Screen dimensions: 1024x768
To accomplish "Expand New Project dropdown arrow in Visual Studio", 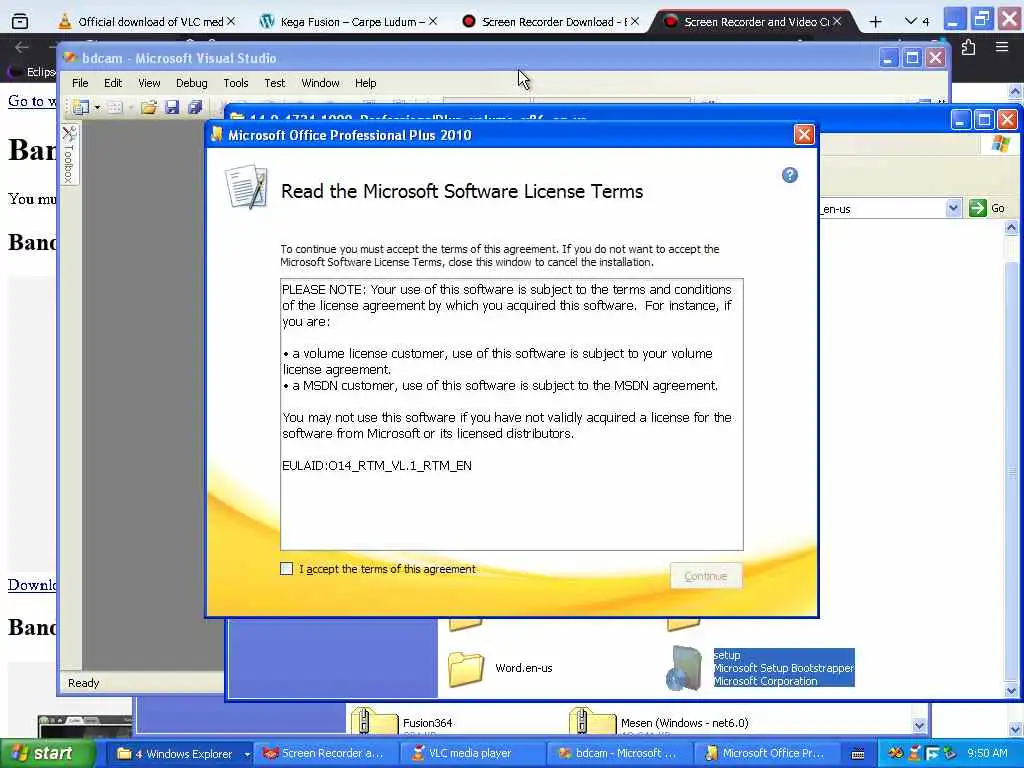I will [97, 107].
